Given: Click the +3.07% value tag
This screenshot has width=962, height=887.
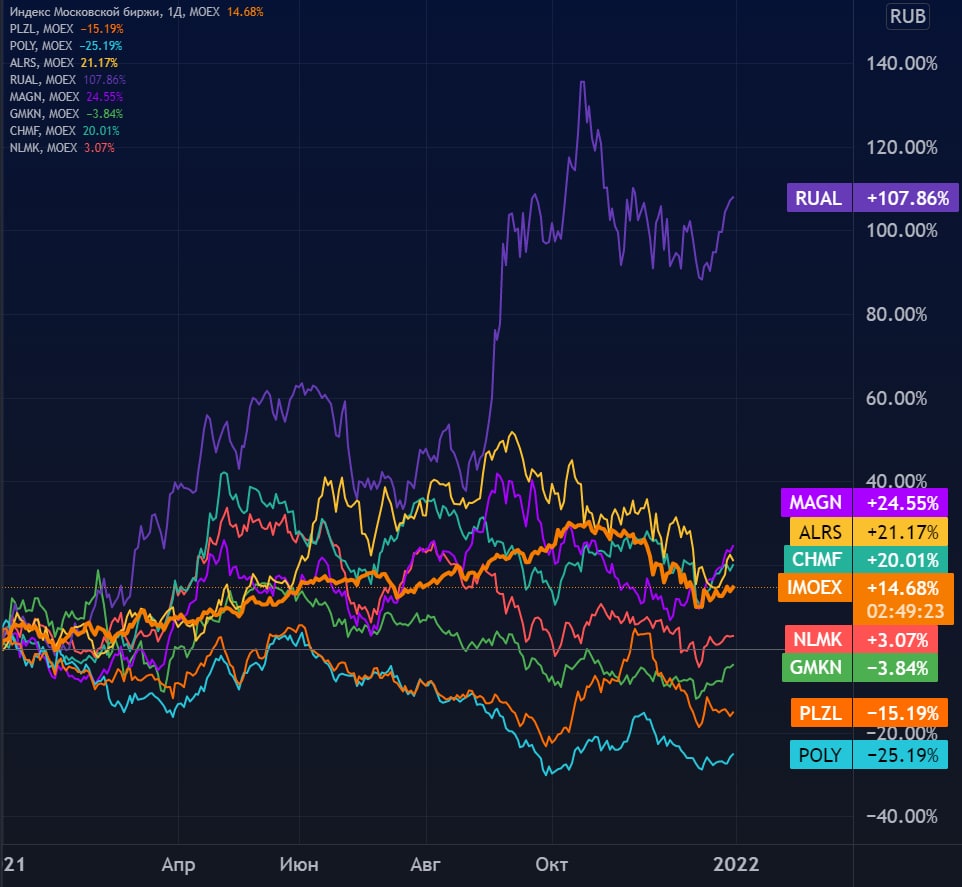Looking at the screenshot, I should (896, 639).
